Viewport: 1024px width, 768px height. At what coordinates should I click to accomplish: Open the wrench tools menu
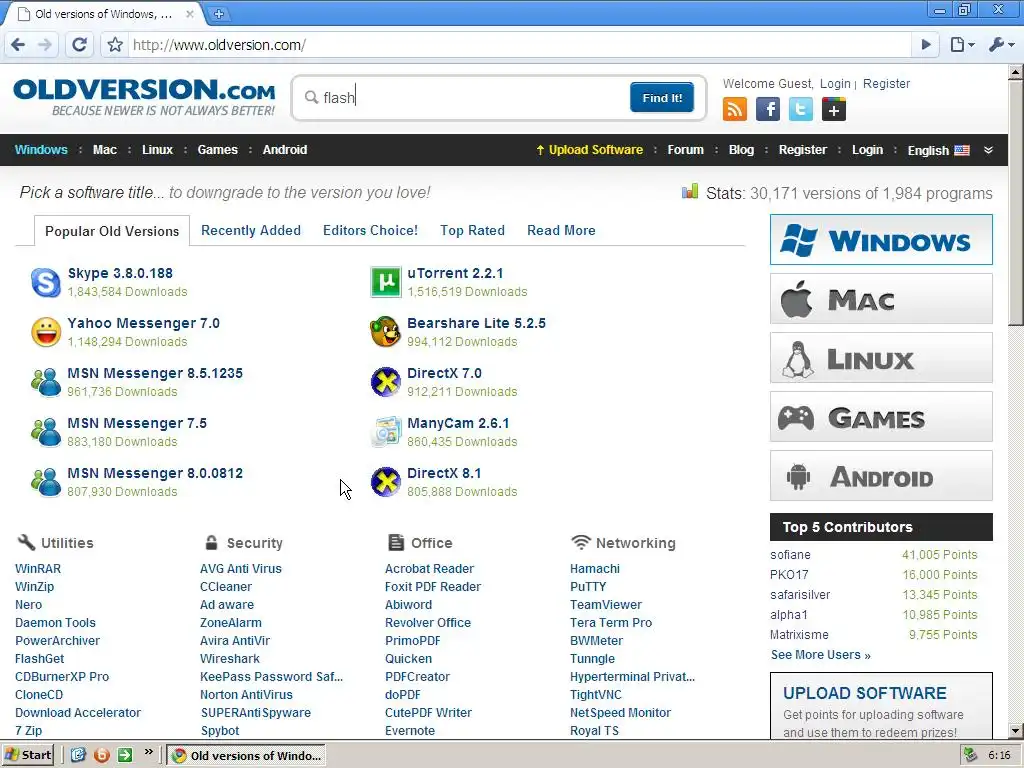pyautogui.click(x=1000, y=44)
